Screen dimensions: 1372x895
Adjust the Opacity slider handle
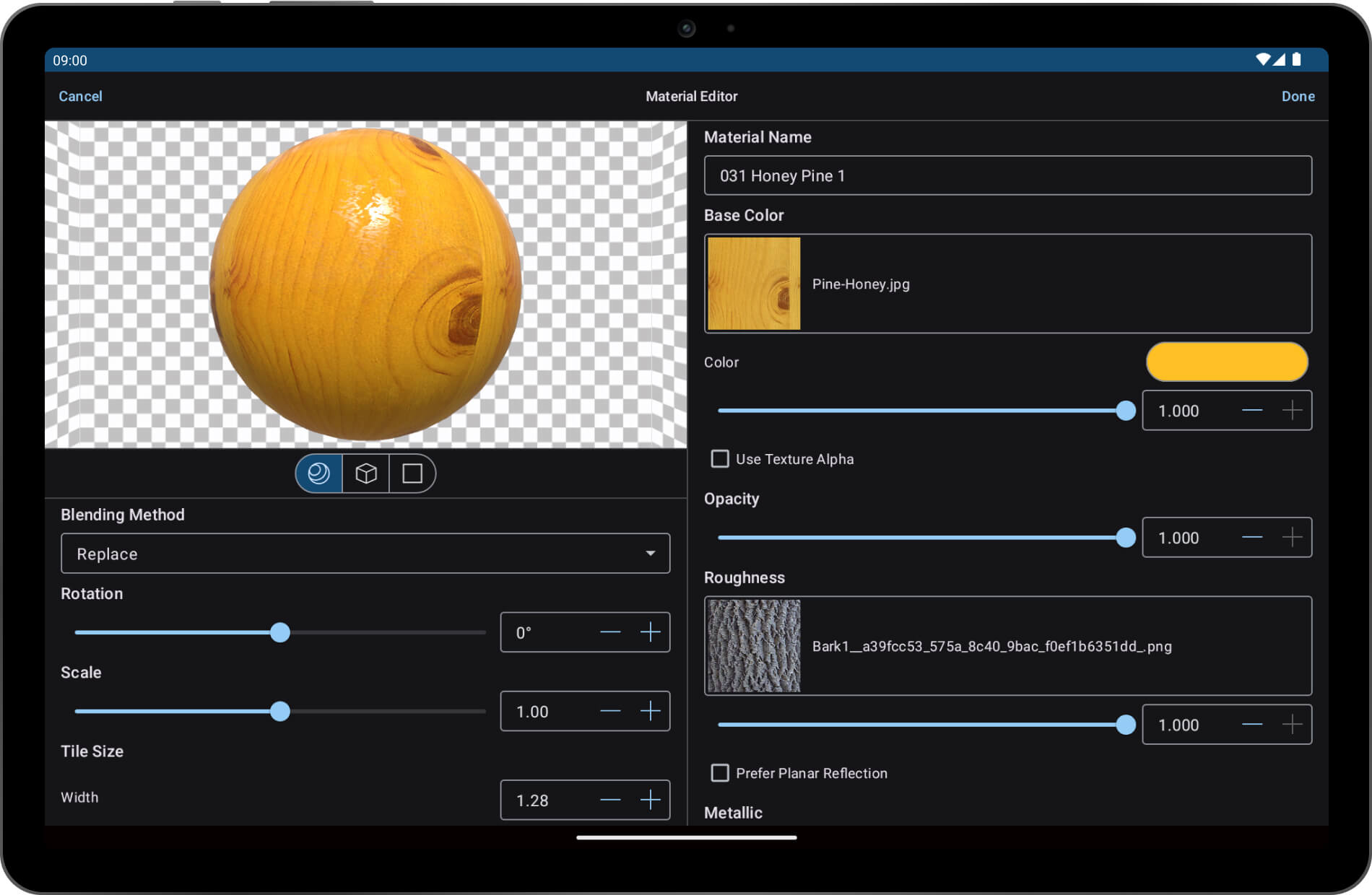coord(1126,538)
